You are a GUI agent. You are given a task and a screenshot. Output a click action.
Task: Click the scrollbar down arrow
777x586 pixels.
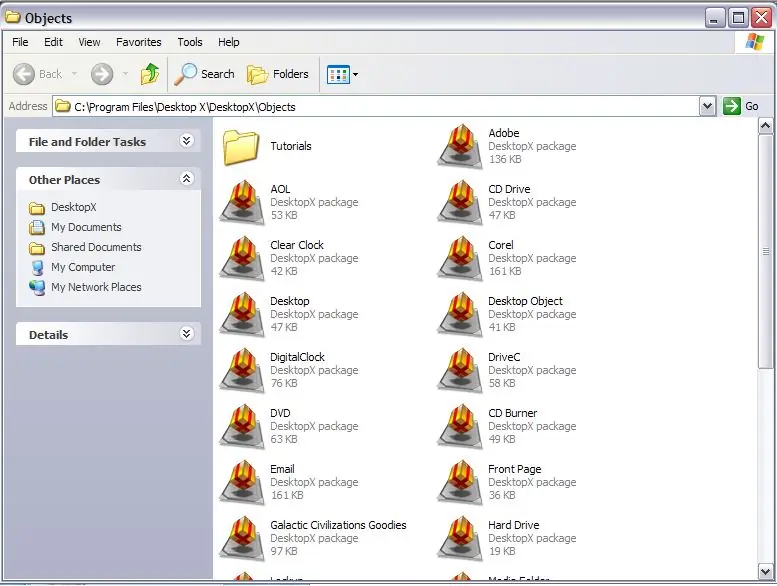pyautogui.click(x=765, y=572)
